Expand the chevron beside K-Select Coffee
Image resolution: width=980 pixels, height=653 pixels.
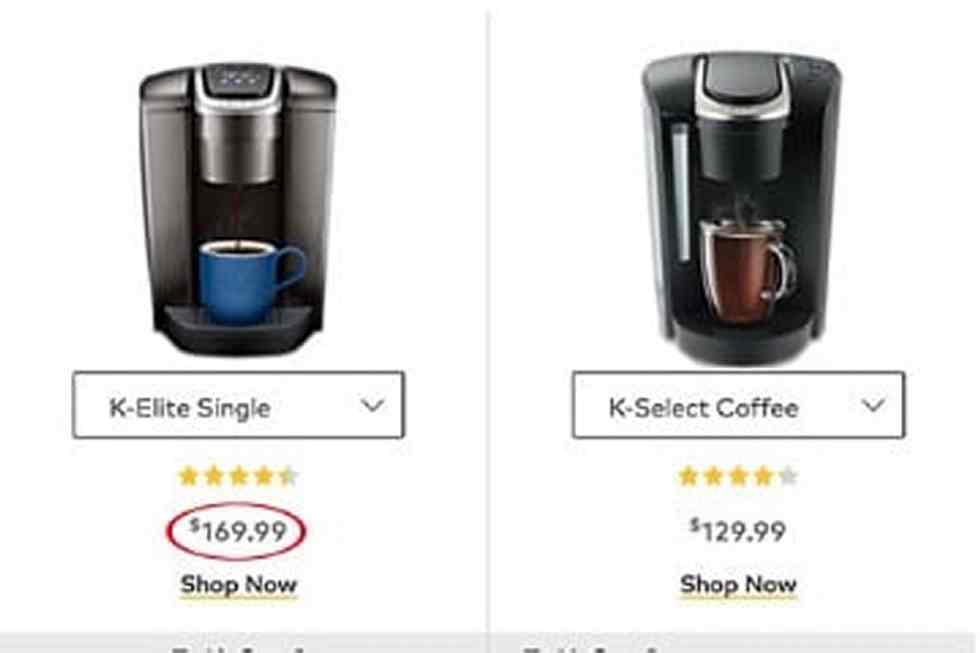[x=872, y=406]
